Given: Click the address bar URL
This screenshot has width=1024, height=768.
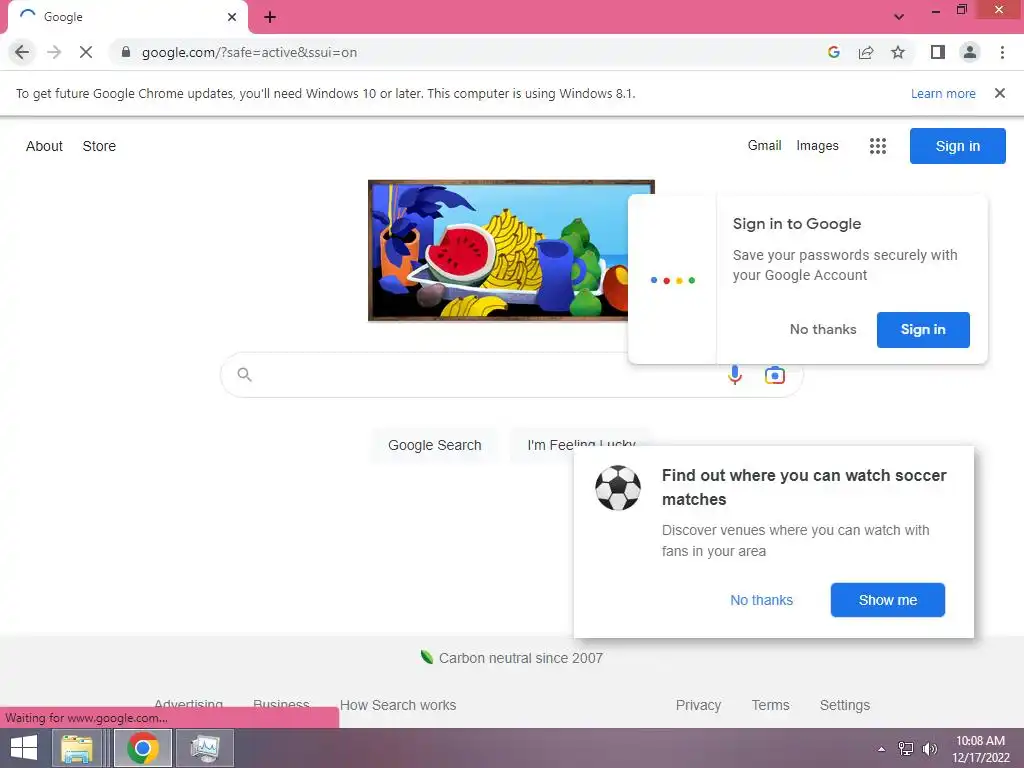Looking at the screenshot, I should pyautogui.click(x=249, y=52).
